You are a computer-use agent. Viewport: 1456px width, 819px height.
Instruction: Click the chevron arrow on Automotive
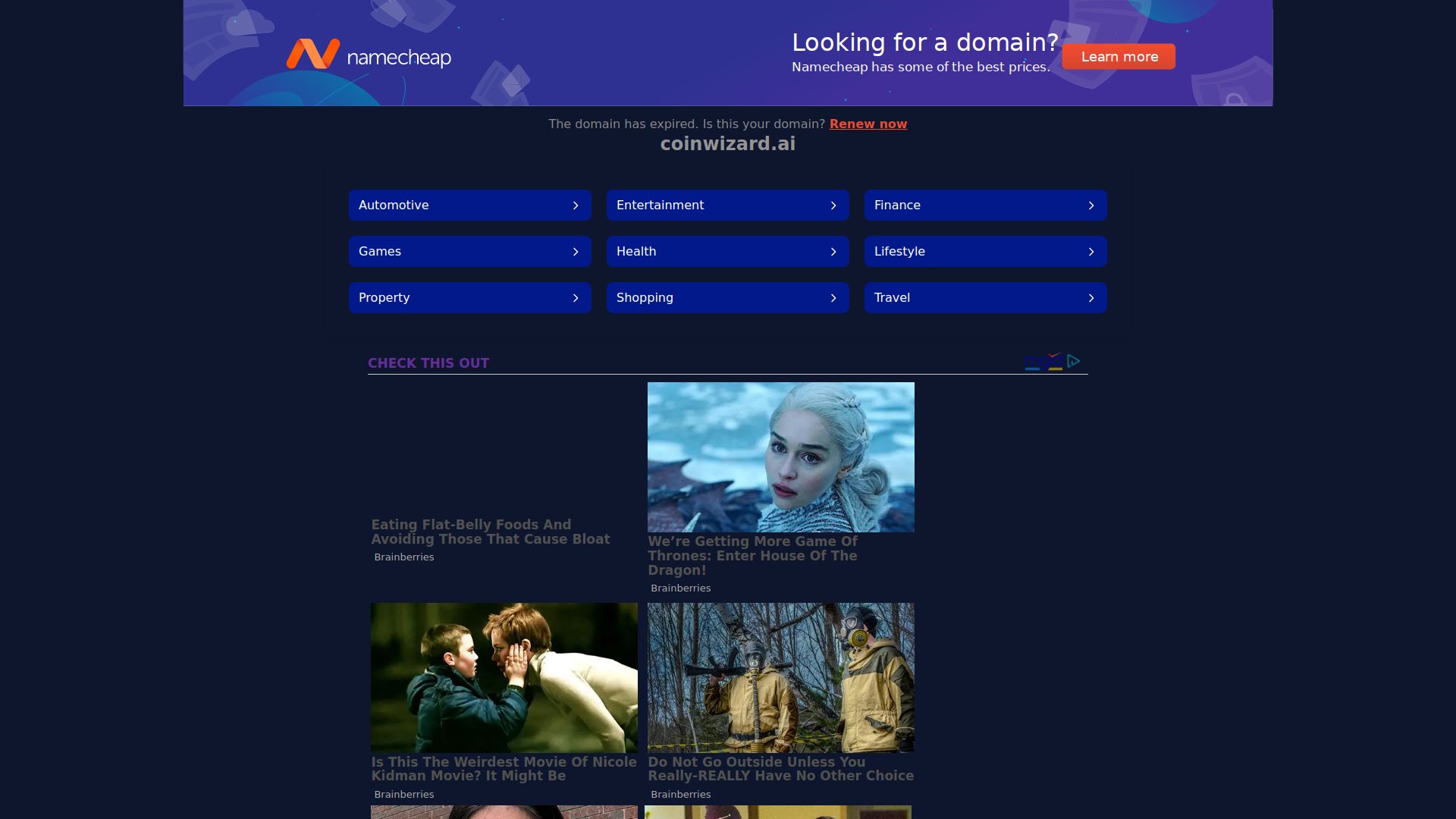pyautogui.click(x=576, y=206)
